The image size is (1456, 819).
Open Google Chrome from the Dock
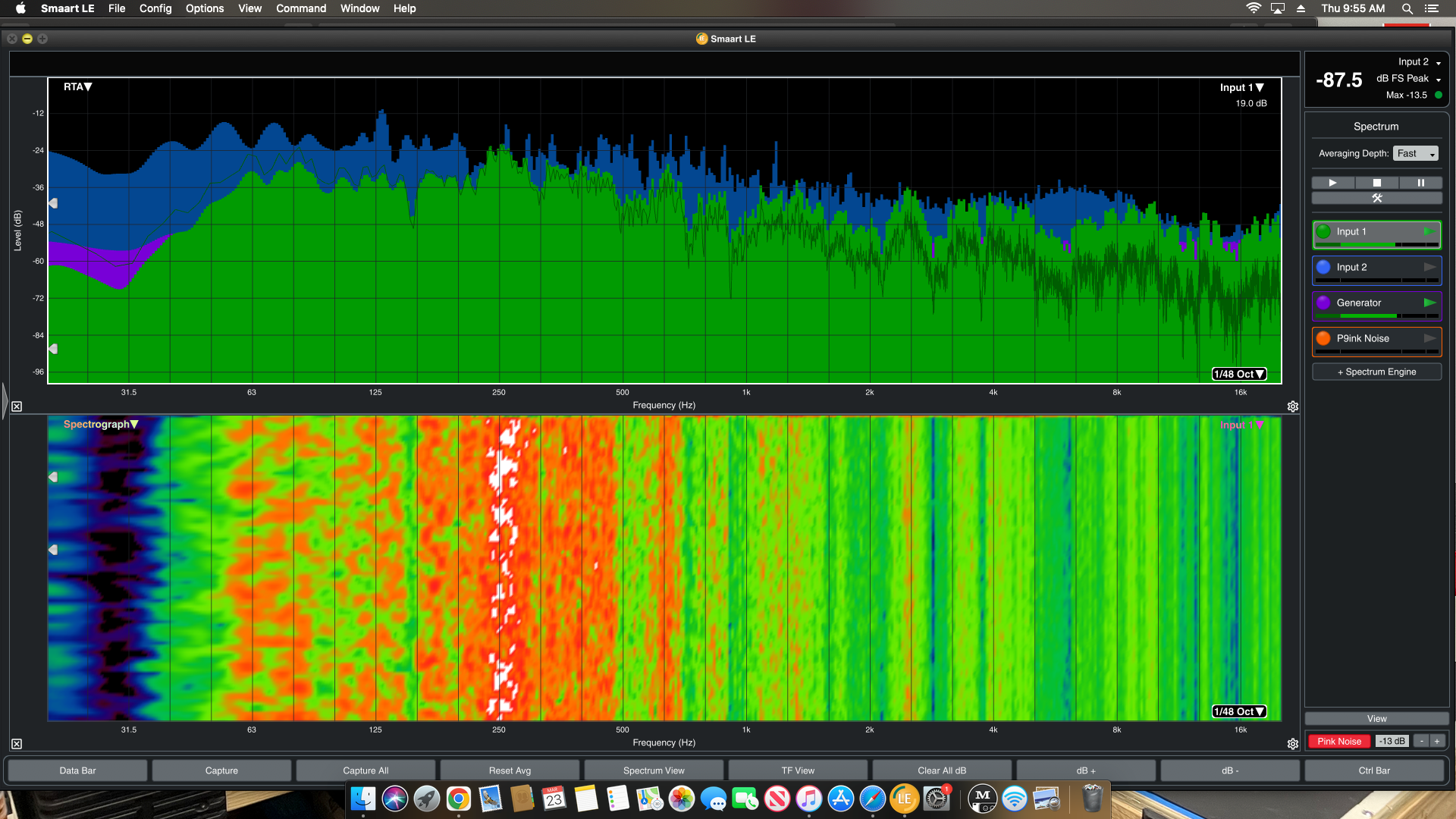(458, 798)
